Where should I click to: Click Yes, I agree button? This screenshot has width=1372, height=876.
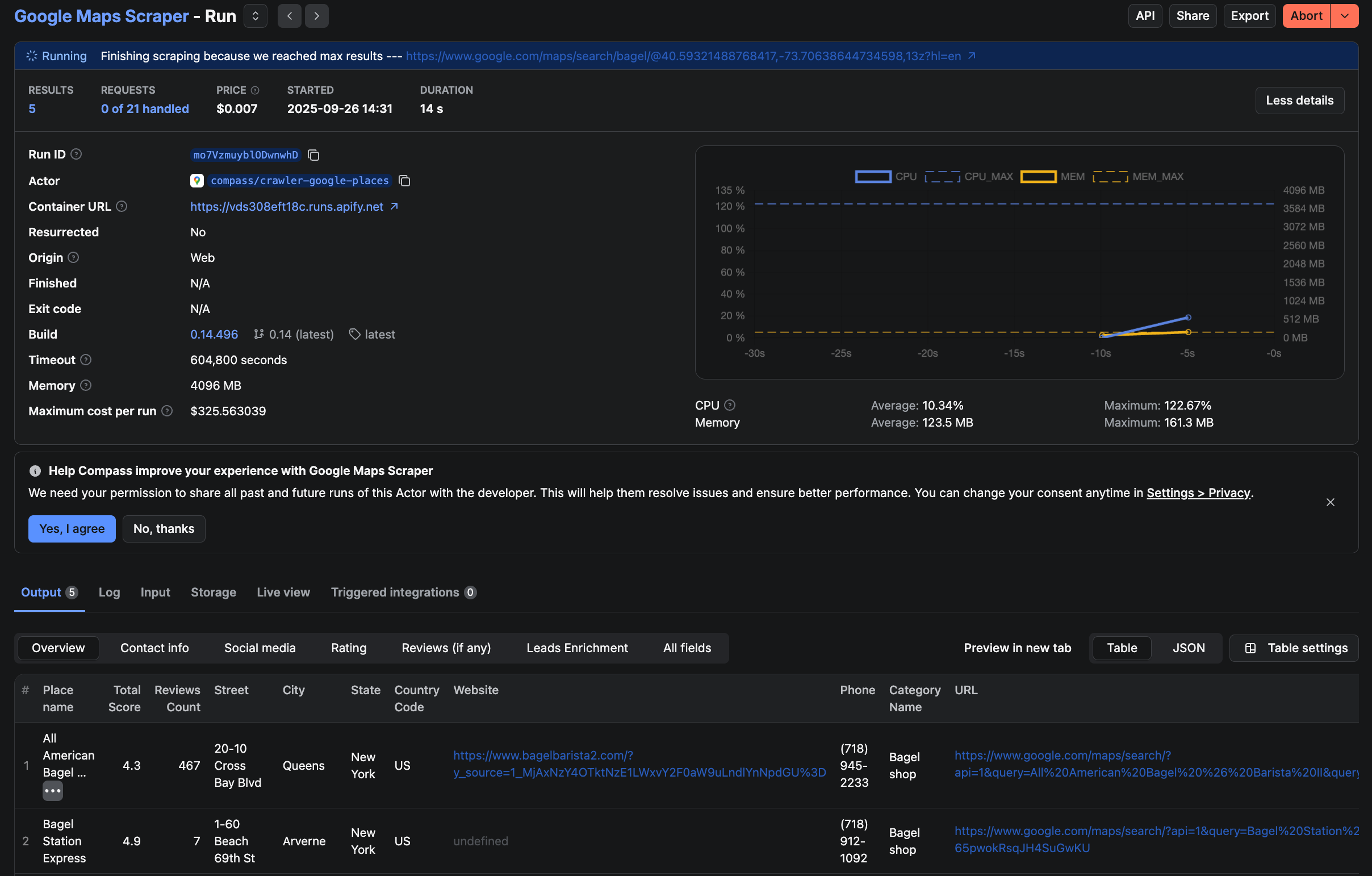click(x=72, y=529)
